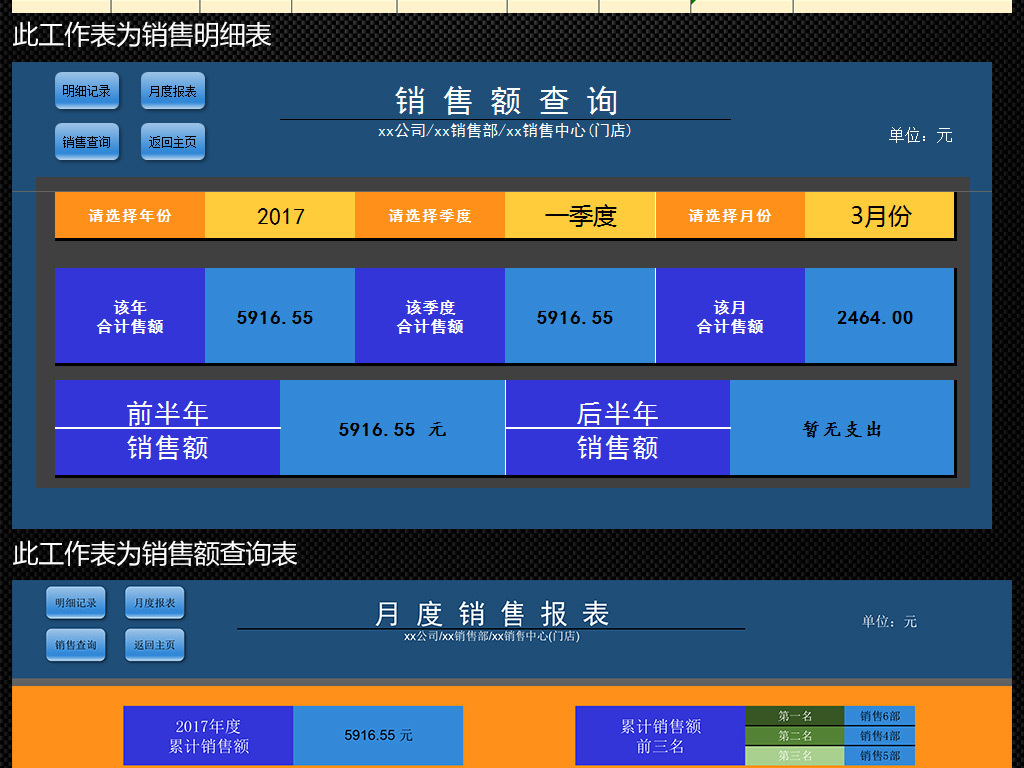Click 单位：元 in 销售额查询 panel
Viewport: 1024px width, 768px height.
(x=920, y=135)
